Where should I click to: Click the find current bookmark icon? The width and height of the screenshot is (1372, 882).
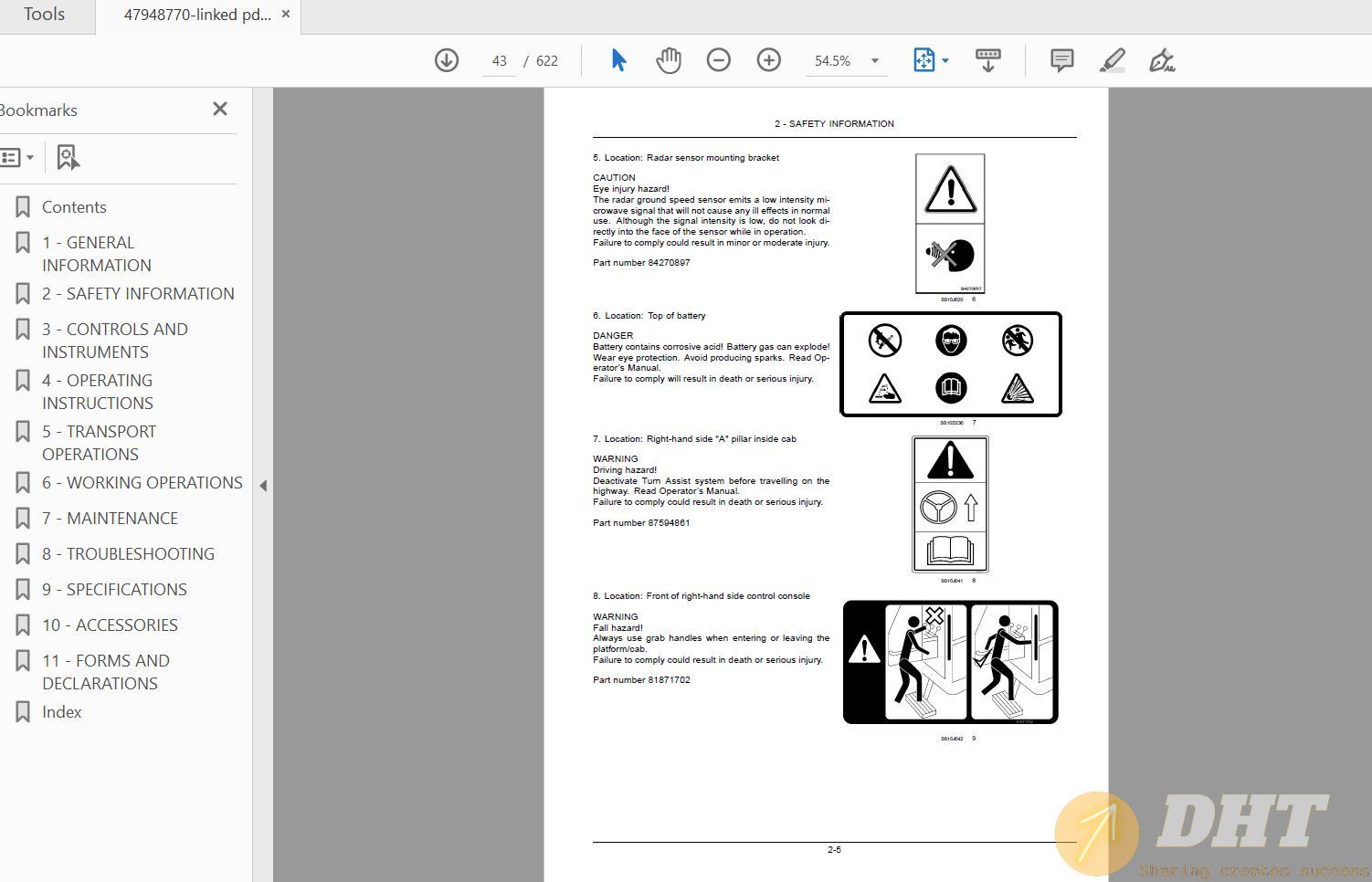pos(68,157)
